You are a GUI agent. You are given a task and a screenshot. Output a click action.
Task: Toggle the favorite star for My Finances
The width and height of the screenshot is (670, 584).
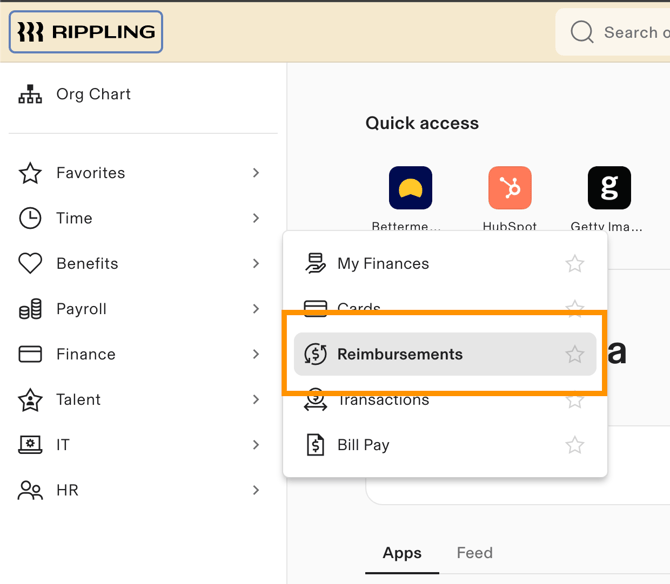[x=575, y=264]
